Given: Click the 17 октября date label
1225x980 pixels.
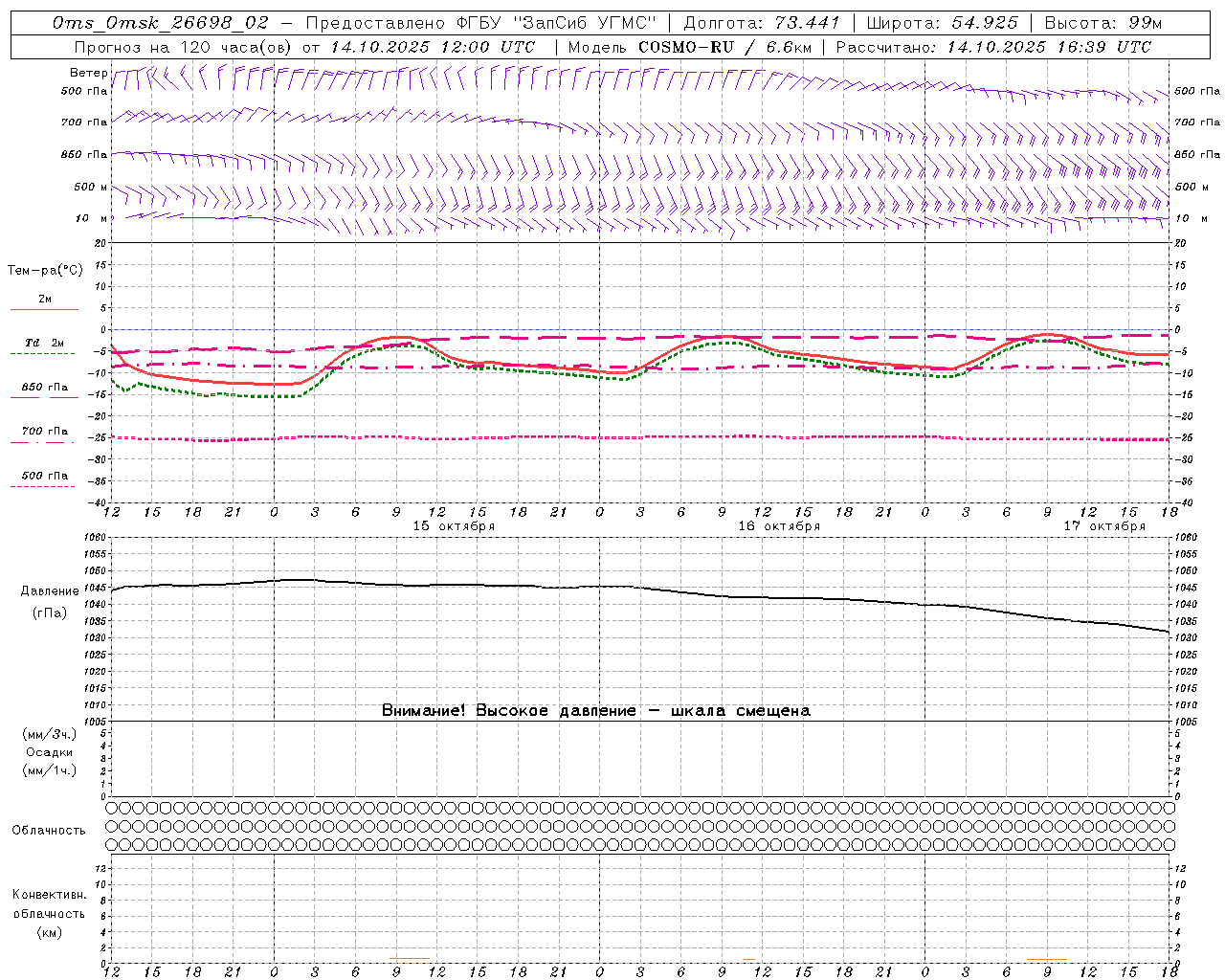Looking at the screenshot, I should pyautogui.click(x=1104, y=526).
